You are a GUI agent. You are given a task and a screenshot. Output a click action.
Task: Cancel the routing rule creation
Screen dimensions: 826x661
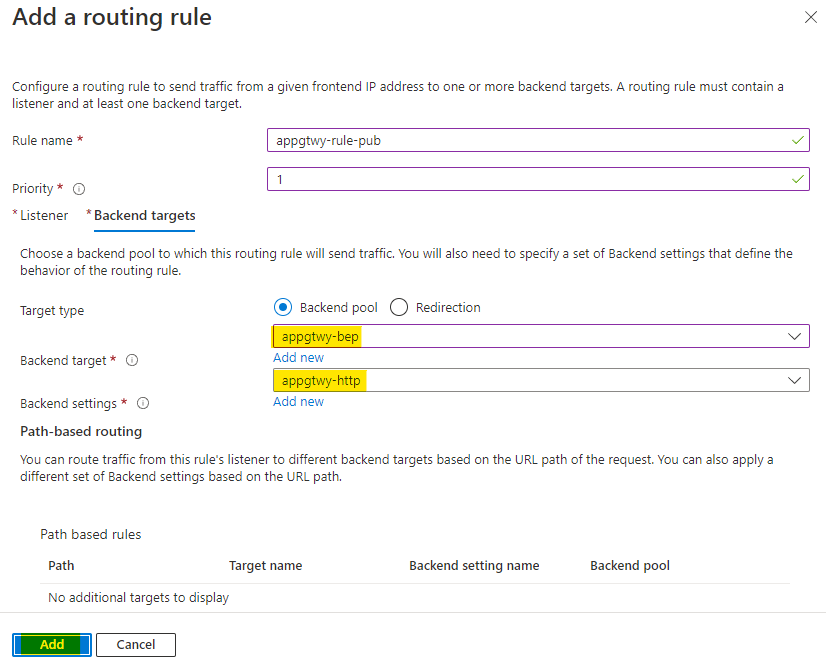[136, 645]
